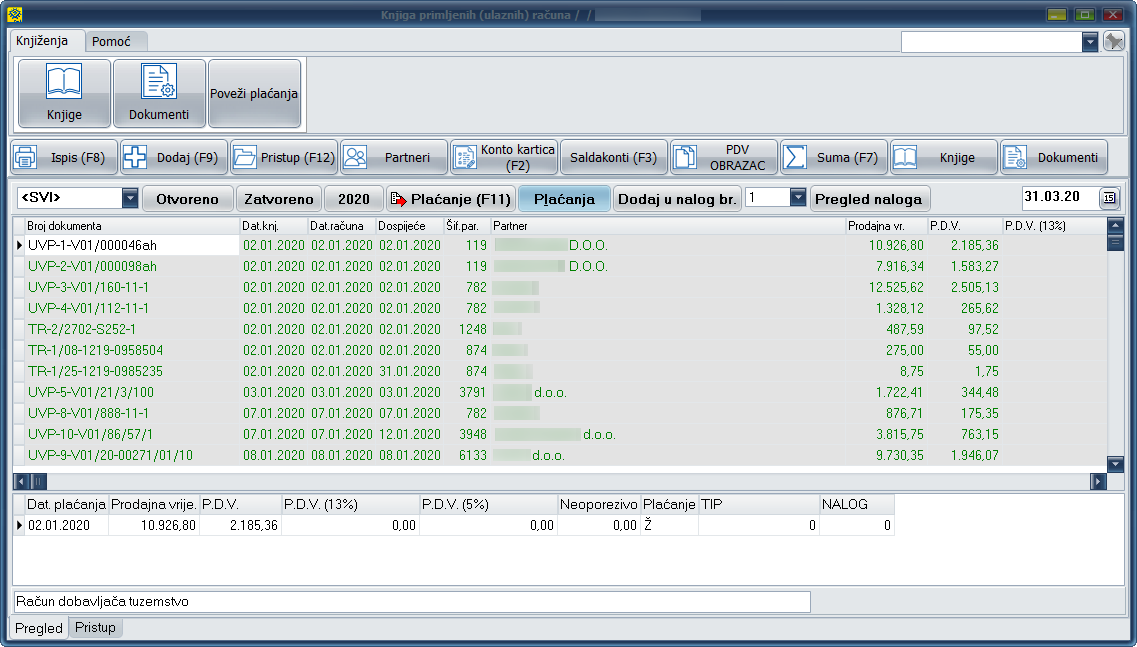The width and height of the screenshot is (1137, 647).
Task: Click the calendar icon beside the date
Action: point(1109,198)
